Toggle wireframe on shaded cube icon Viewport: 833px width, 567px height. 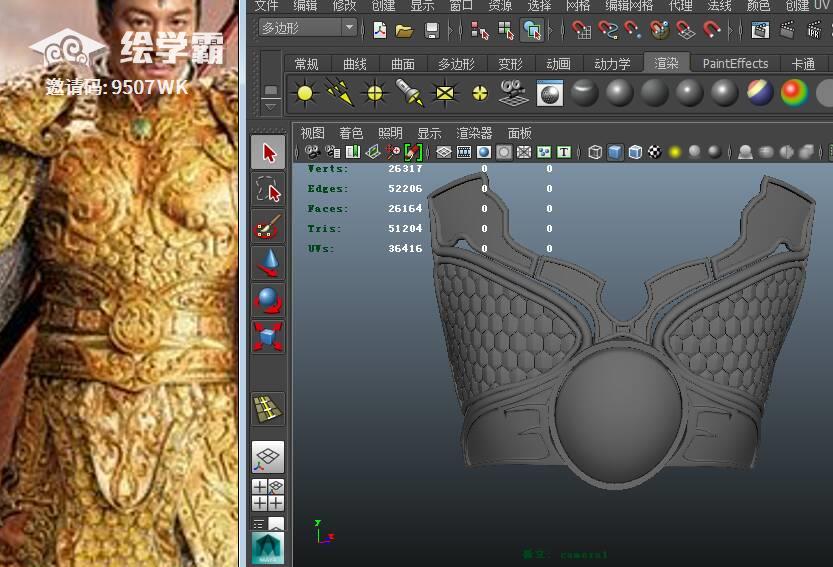635,153
